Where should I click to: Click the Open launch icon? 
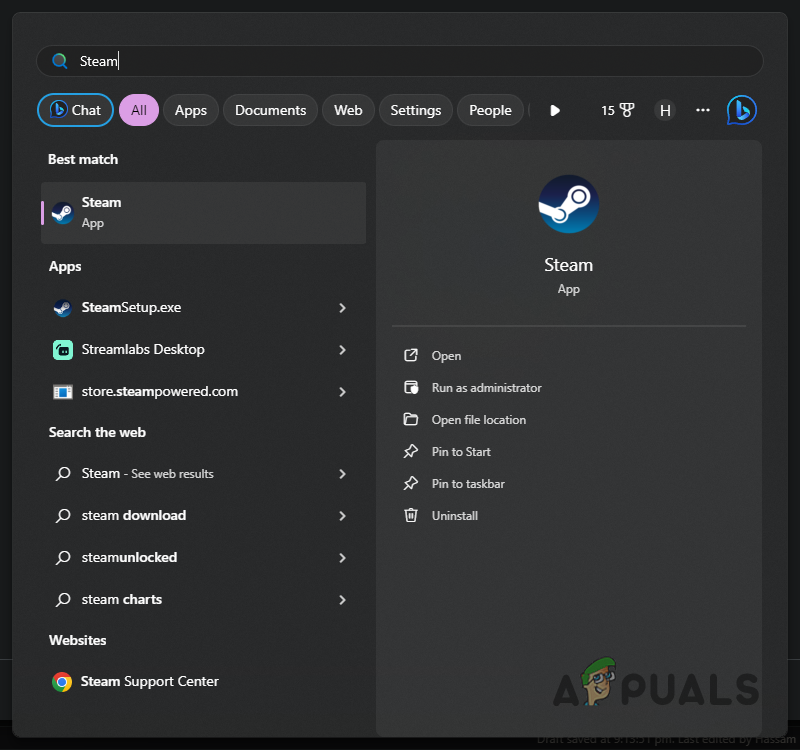pyautogui.click(x=411, y=355)
